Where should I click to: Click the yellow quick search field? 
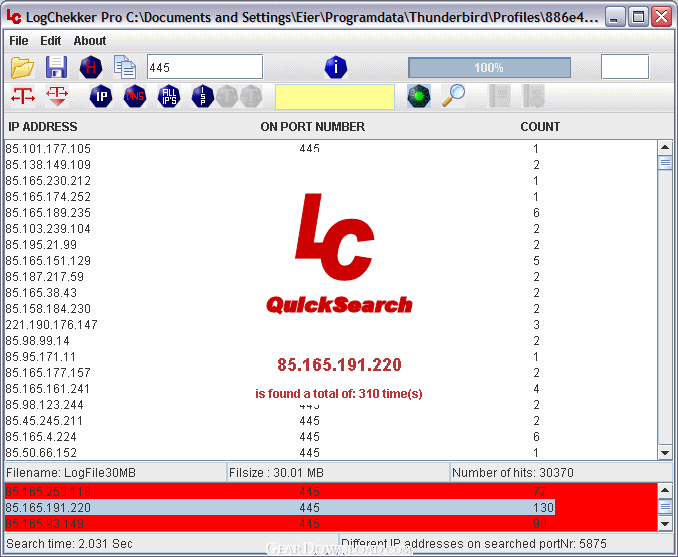tap(335, 97)
